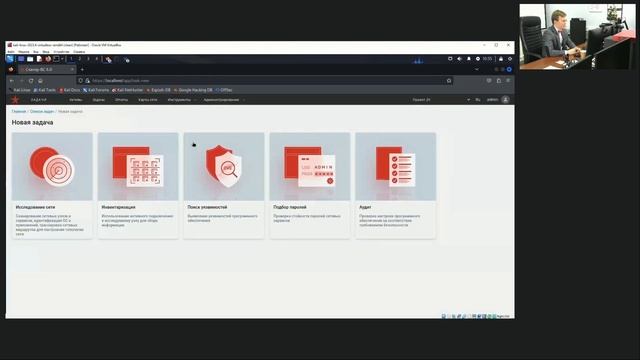Screen dimensions: 640x360
Task: Click the panel clock showing time
Action: pos(487,59)
